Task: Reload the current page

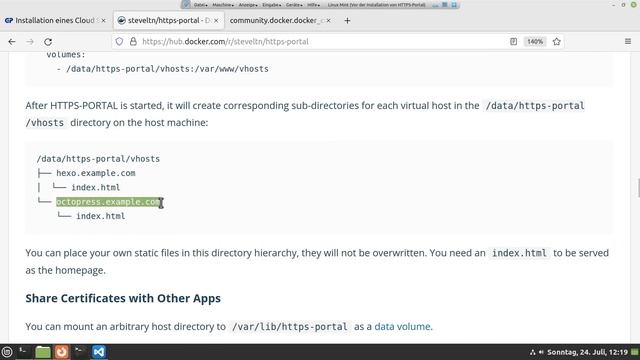Action: tap(48, 42)
